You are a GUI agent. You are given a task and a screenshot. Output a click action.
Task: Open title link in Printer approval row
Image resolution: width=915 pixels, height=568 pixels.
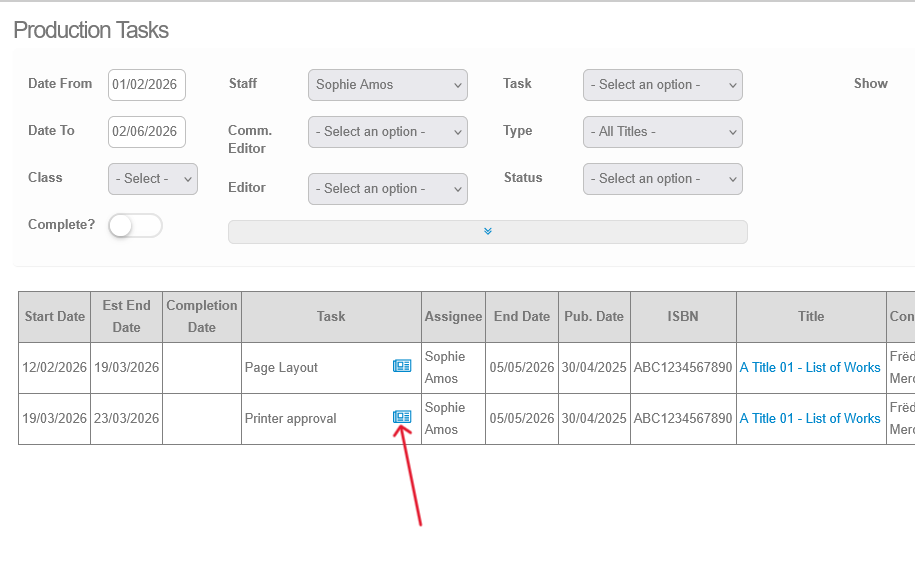tap(809, 418)
